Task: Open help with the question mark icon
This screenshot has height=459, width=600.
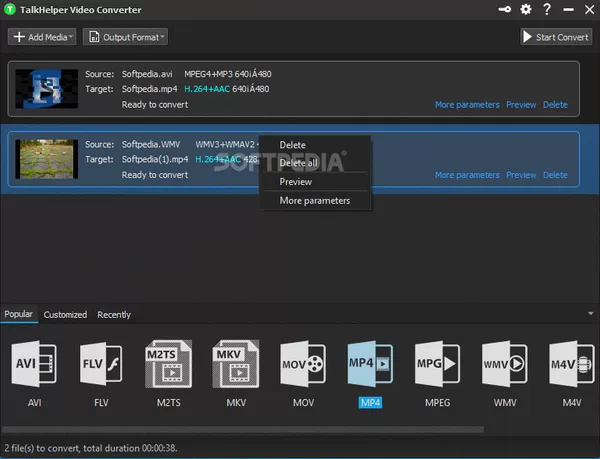Action: coord(547,9)
